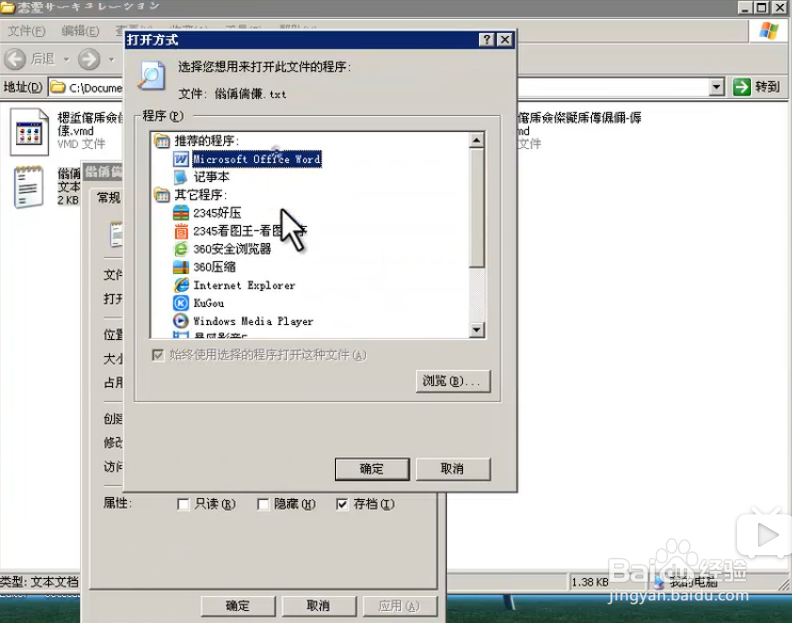Select Microsoft Office Word in program list
792x623 pixels.
pyautogui.click(x=257, y=159)
